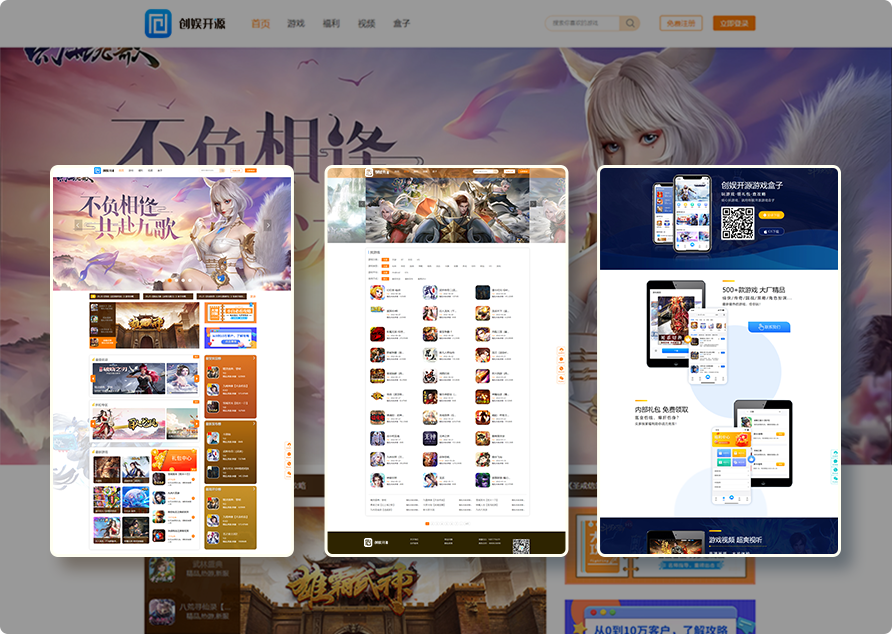Click next arrow on middle preview's banner
This screenshot has height=634, width=892.
(x=533, y=204)
